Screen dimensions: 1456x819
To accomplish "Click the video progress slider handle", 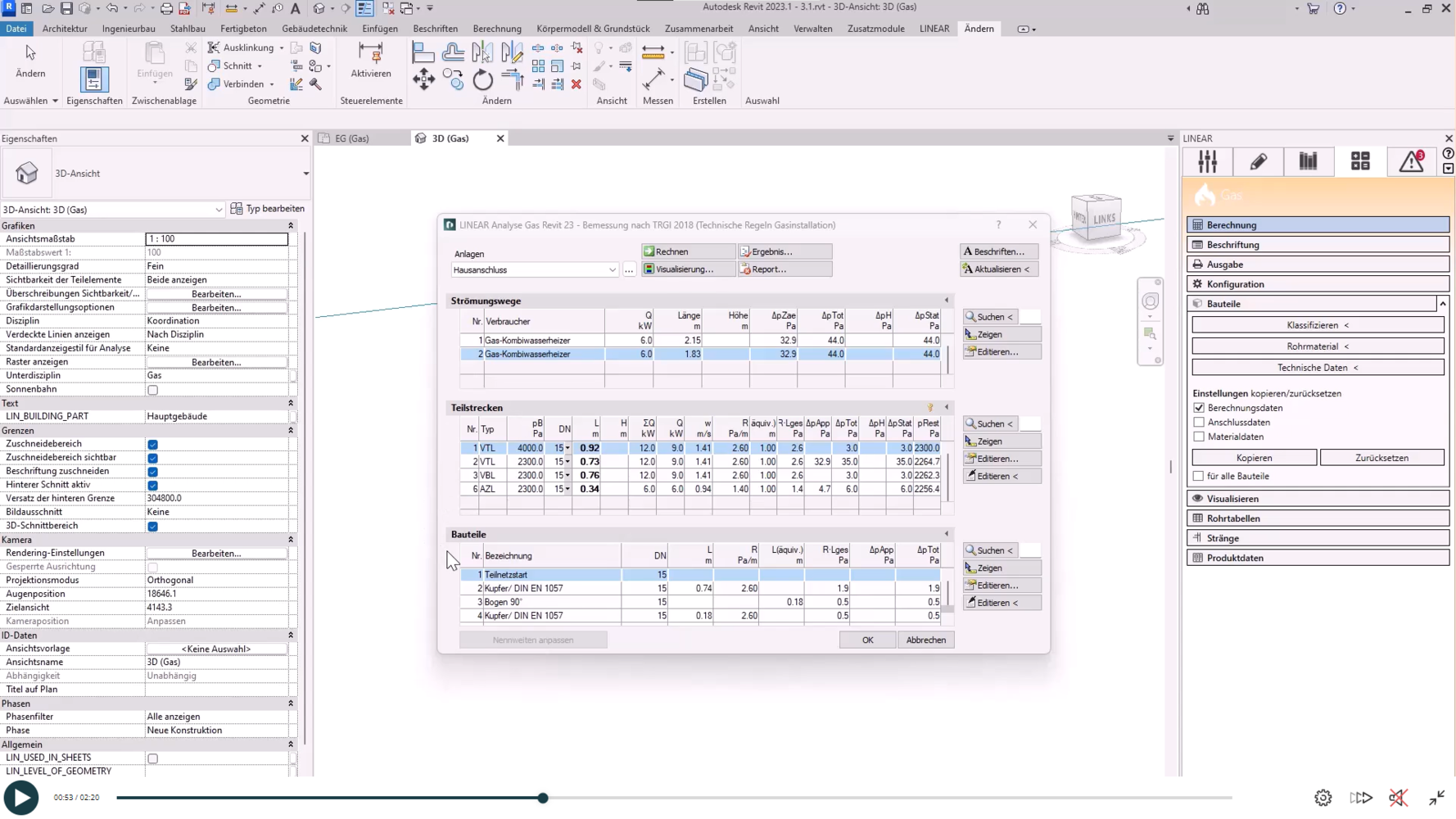I will tap(543, 798).
